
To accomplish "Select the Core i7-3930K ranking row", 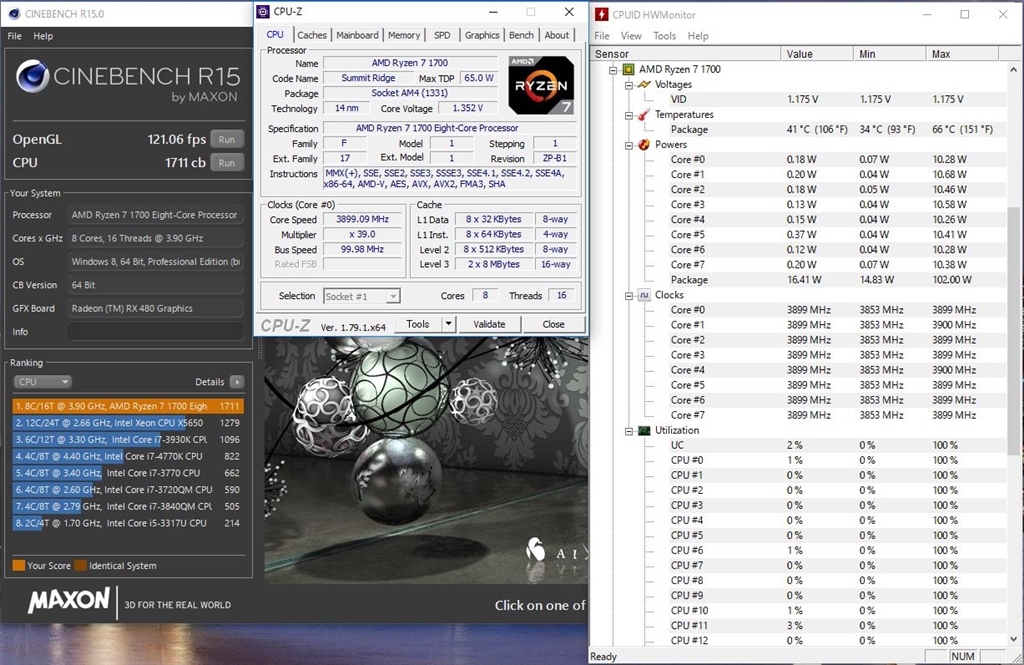I will [128, 440].
